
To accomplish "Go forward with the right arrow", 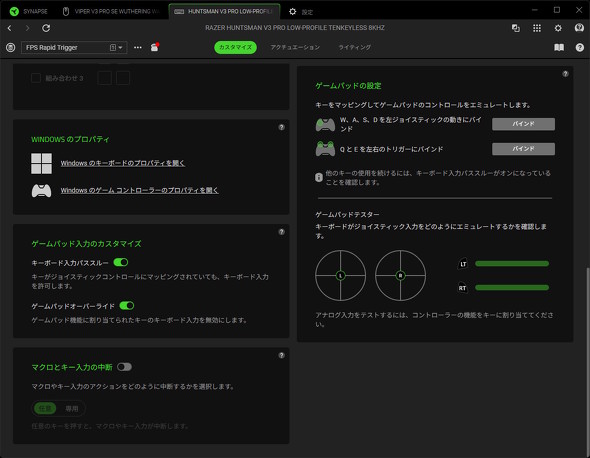I will click(27, 28).
